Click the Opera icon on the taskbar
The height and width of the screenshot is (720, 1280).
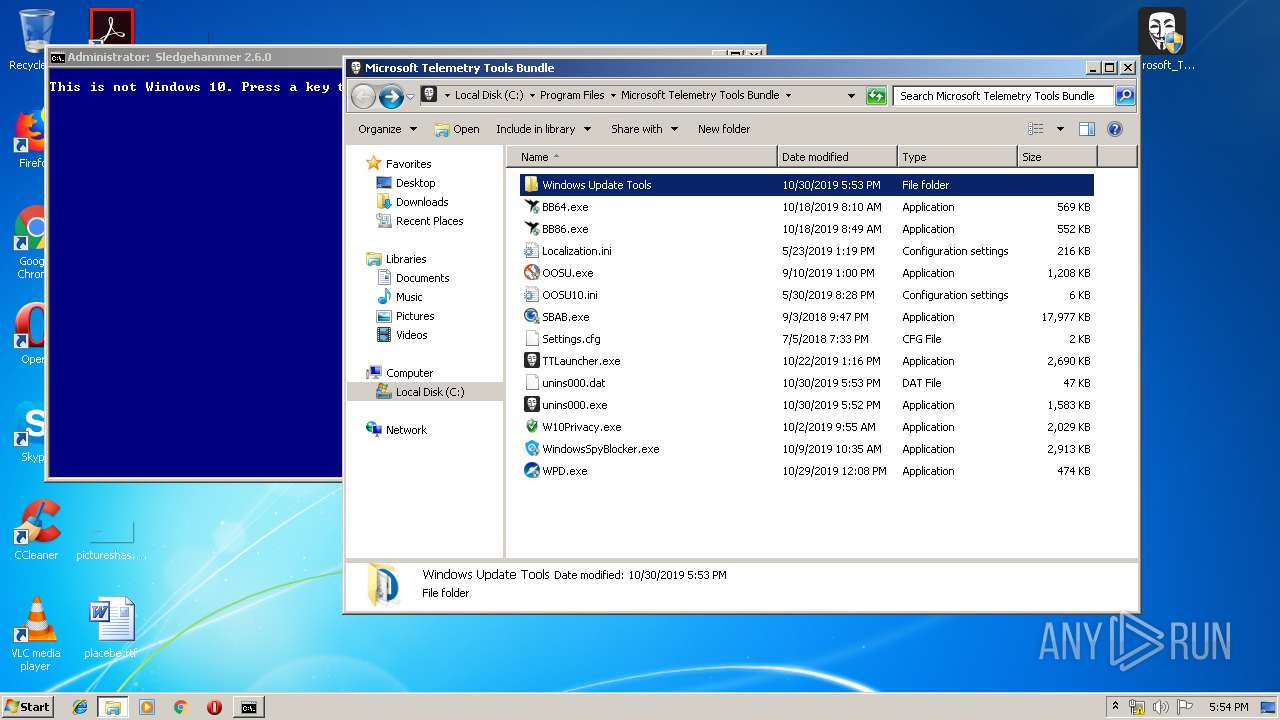pos(214,707)
